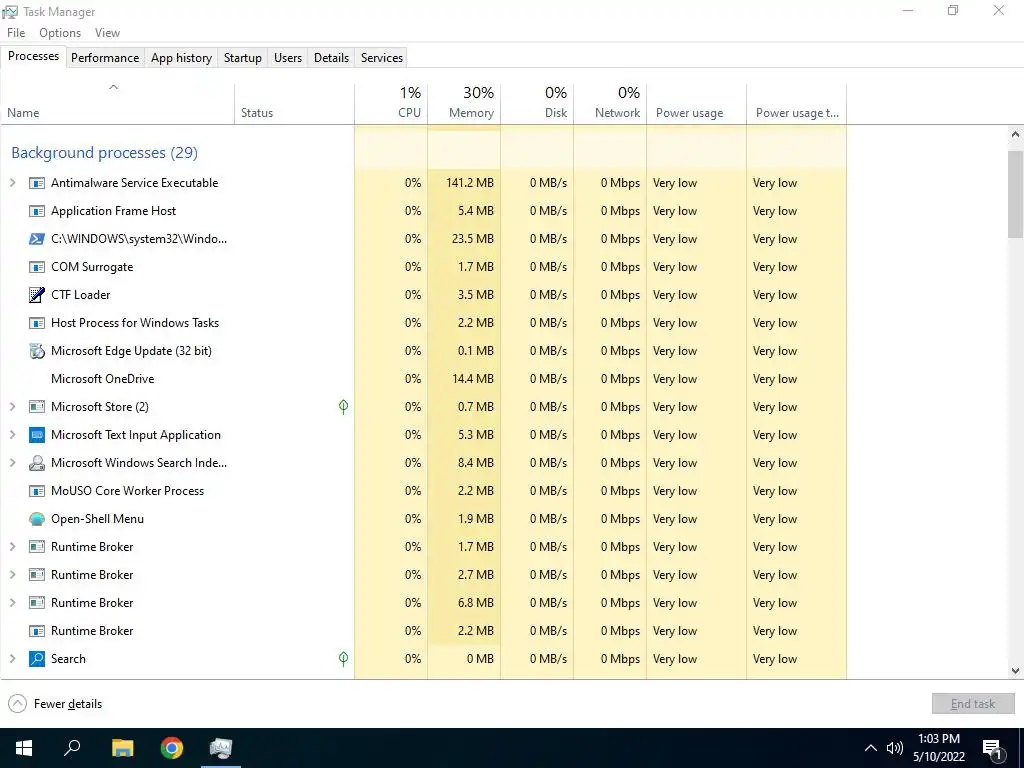Open File Explorer from the taskbar

click(122, 748)
